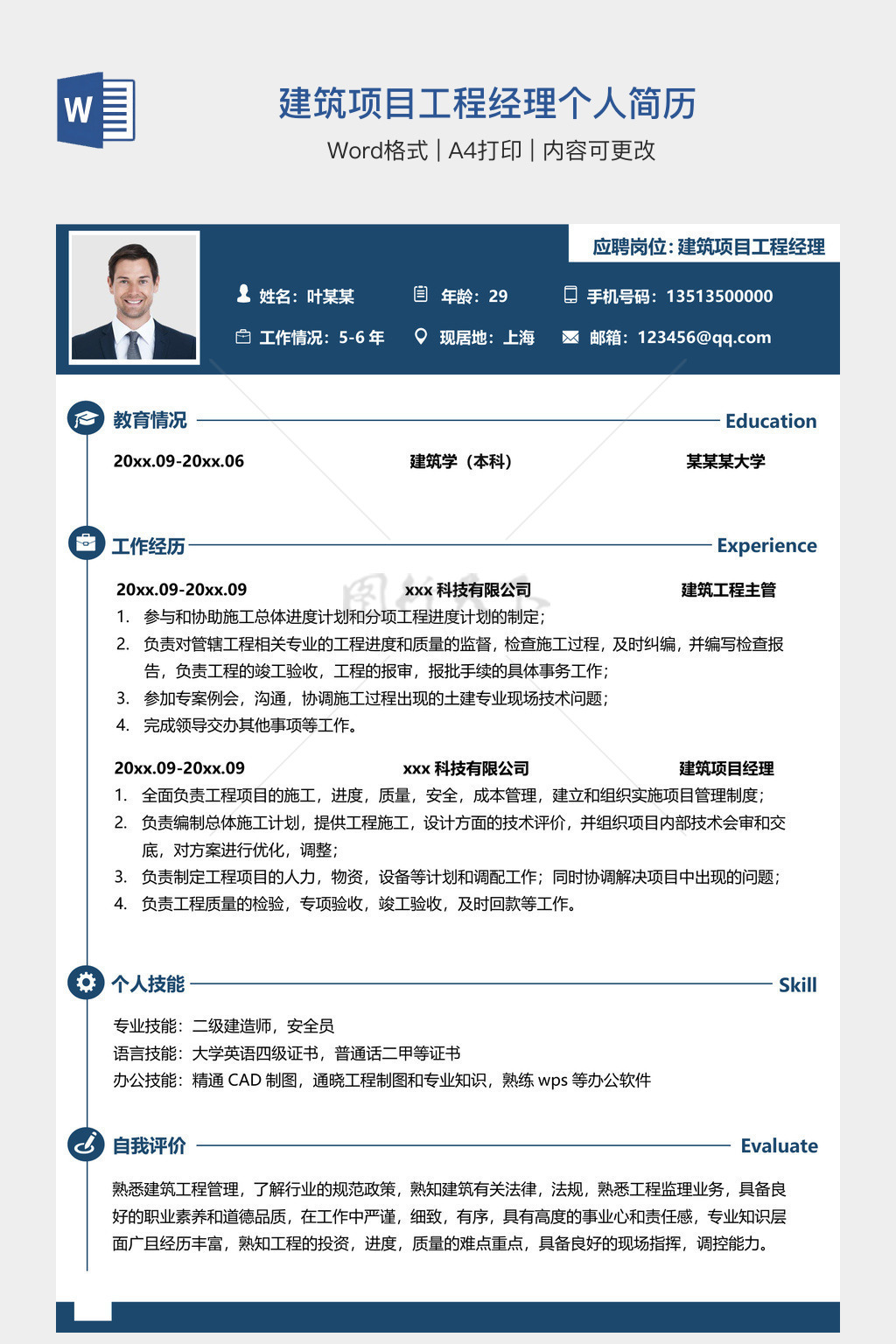Viewport: 896px width, 1344px height.
Task: Click the envelope icon next to 邮箱
Action: (x=570, y=337)
